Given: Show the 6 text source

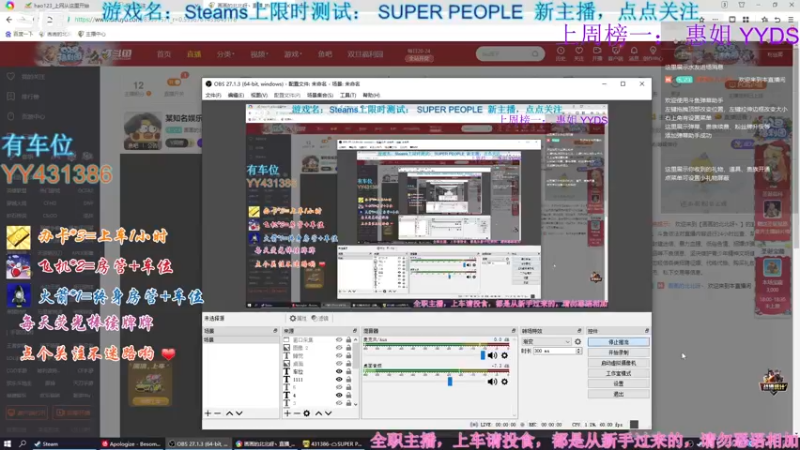Looking at the screenshot, I should tap(339, 387).
